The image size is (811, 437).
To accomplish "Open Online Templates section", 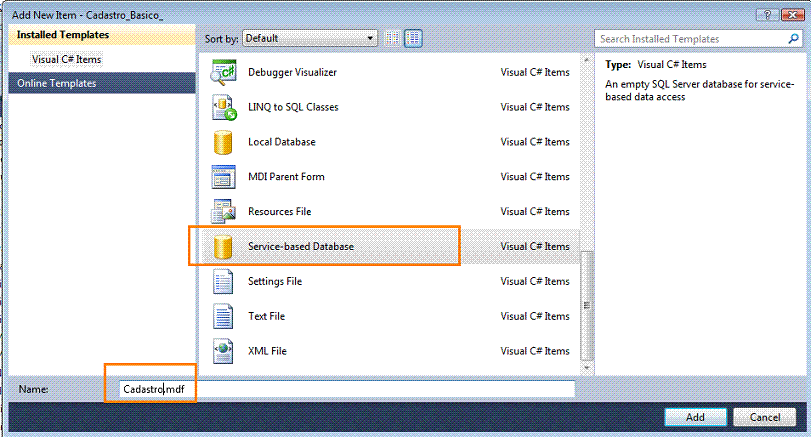I will [x=102, y=83].
